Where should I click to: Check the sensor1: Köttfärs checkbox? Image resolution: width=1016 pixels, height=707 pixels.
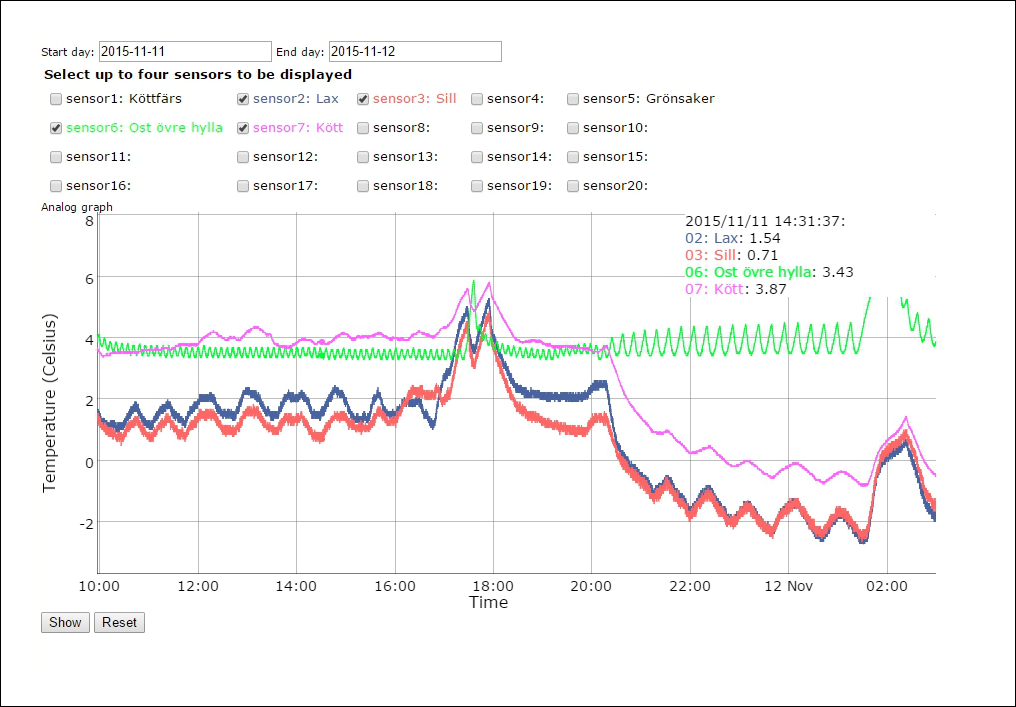click(56, 99)
